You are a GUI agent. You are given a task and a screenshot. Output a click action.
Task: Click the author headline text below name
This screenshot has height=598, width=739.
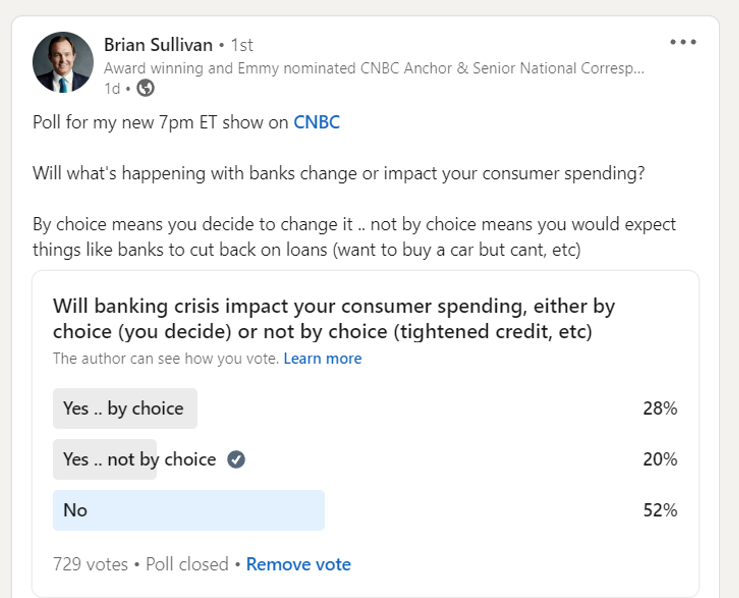tap(374, 68)
